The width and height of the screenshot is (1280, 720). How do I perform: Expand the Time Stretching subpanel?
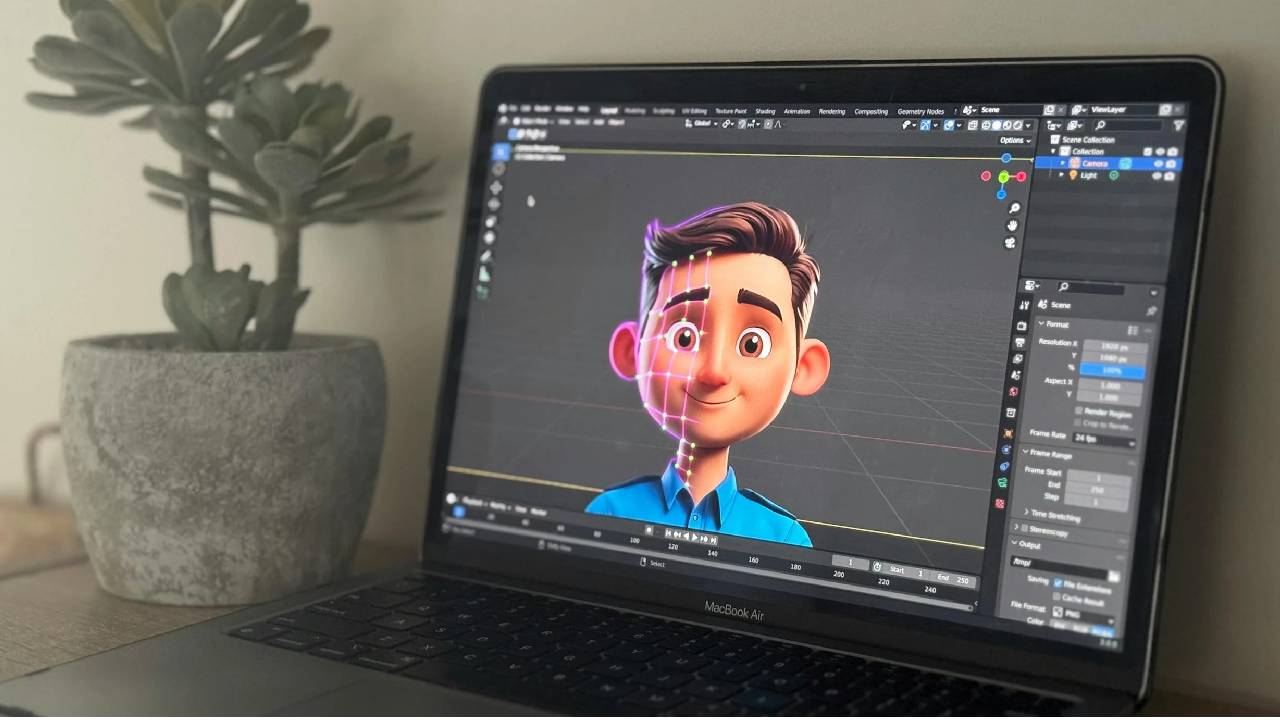tap(1026, 511)
